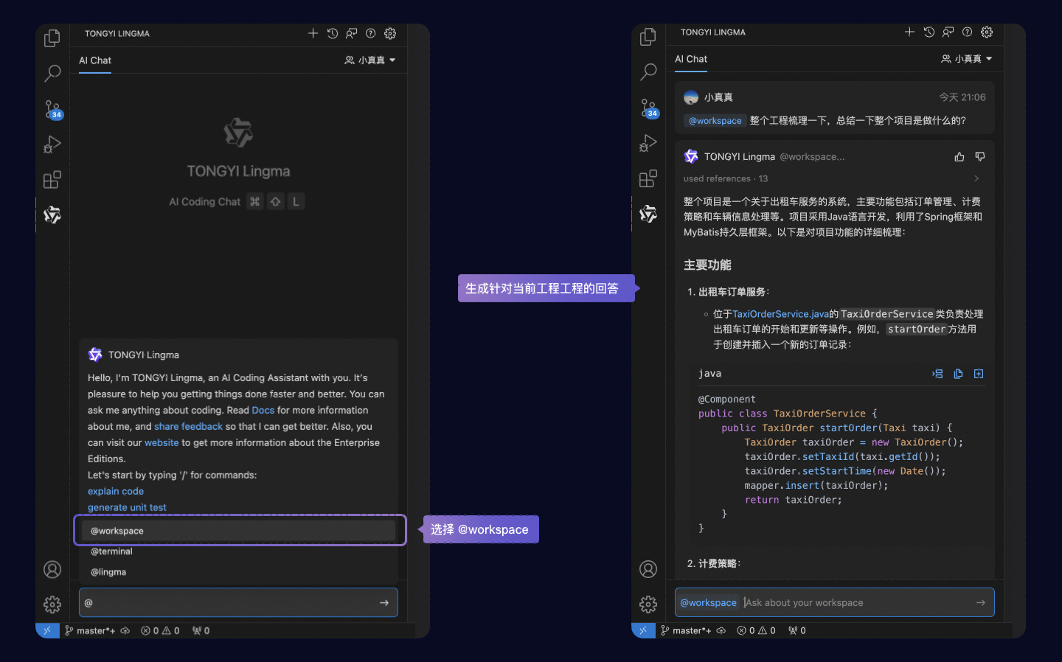Click the explain code command link
1062x662 pixels.
pos(115,491)
